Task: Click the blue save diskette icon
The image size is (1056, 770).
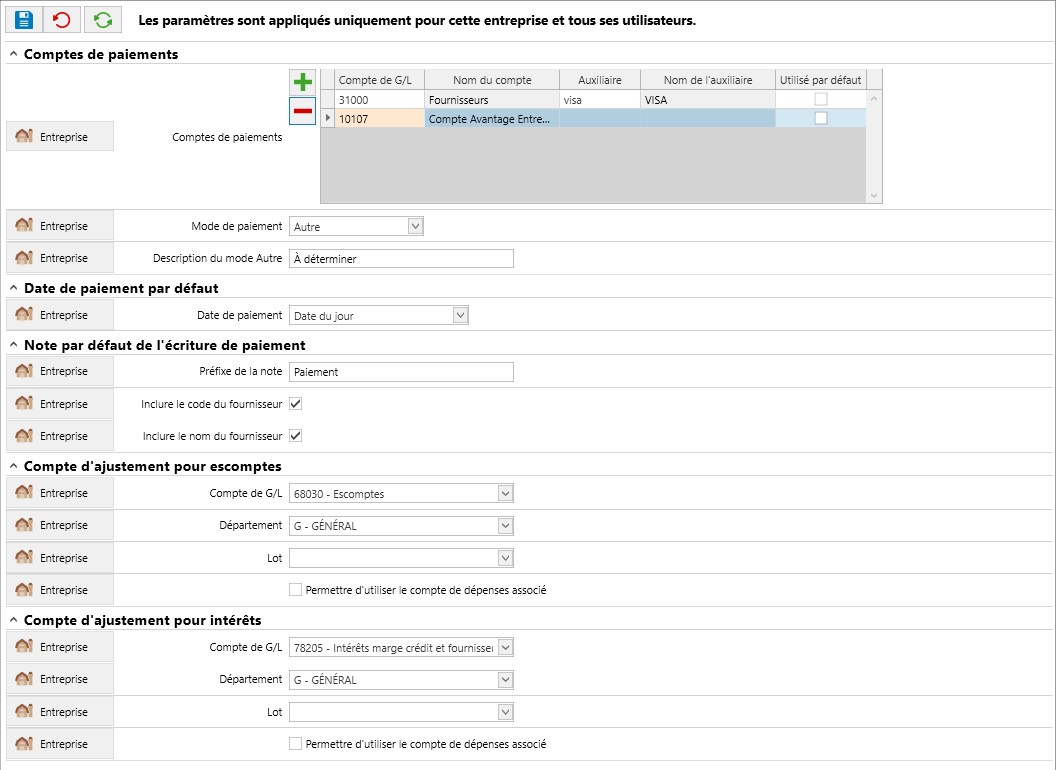Action: (24, 20)
